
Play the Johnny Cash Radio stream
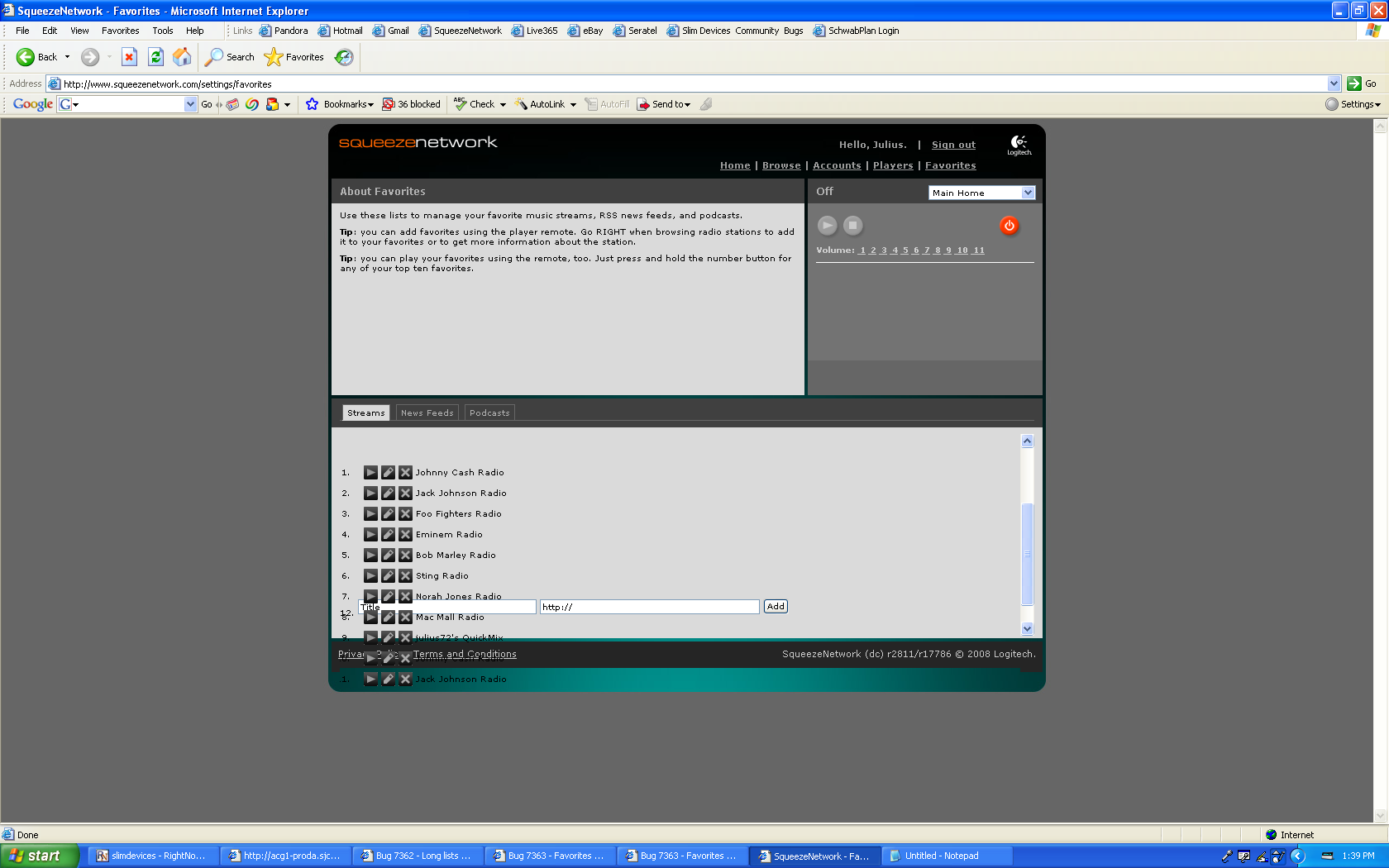click(x=370, y=473)
